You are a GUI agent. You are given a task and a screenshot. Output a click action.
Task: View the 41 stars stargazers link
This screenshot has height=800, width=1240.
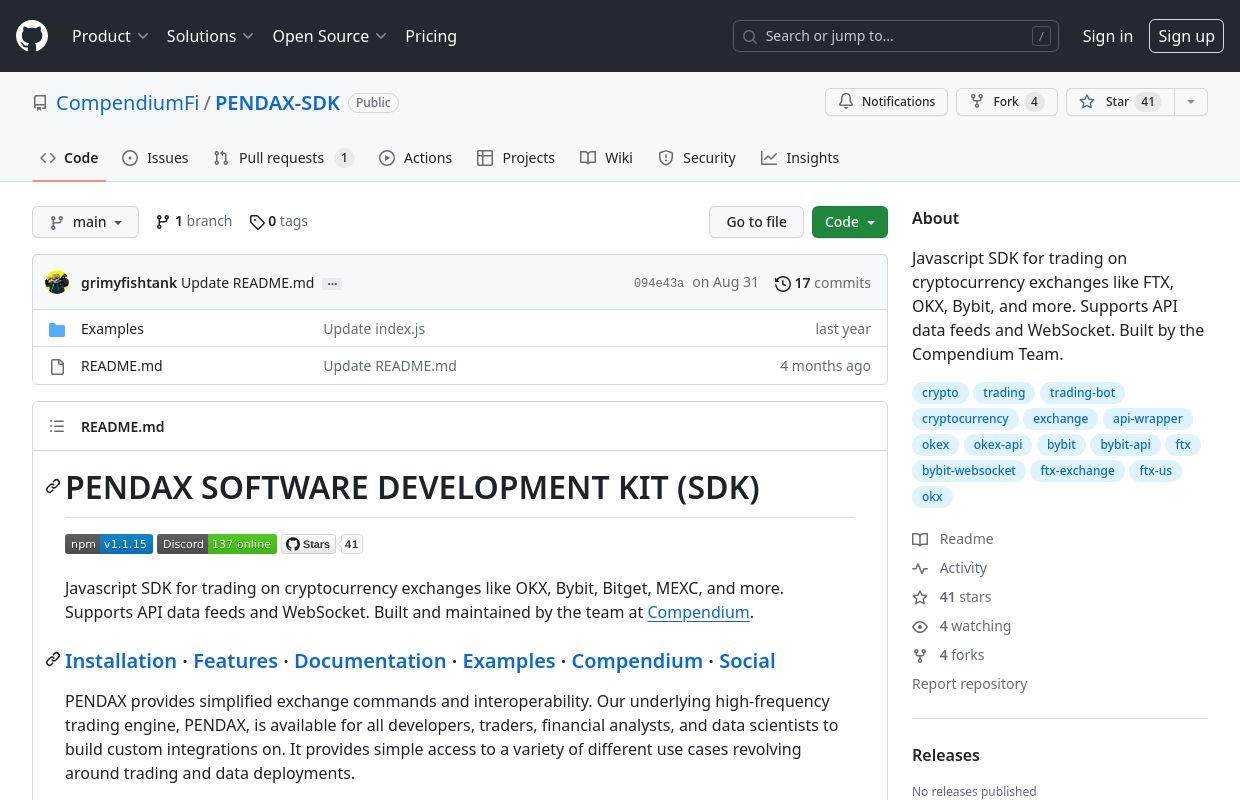point(952,597)
